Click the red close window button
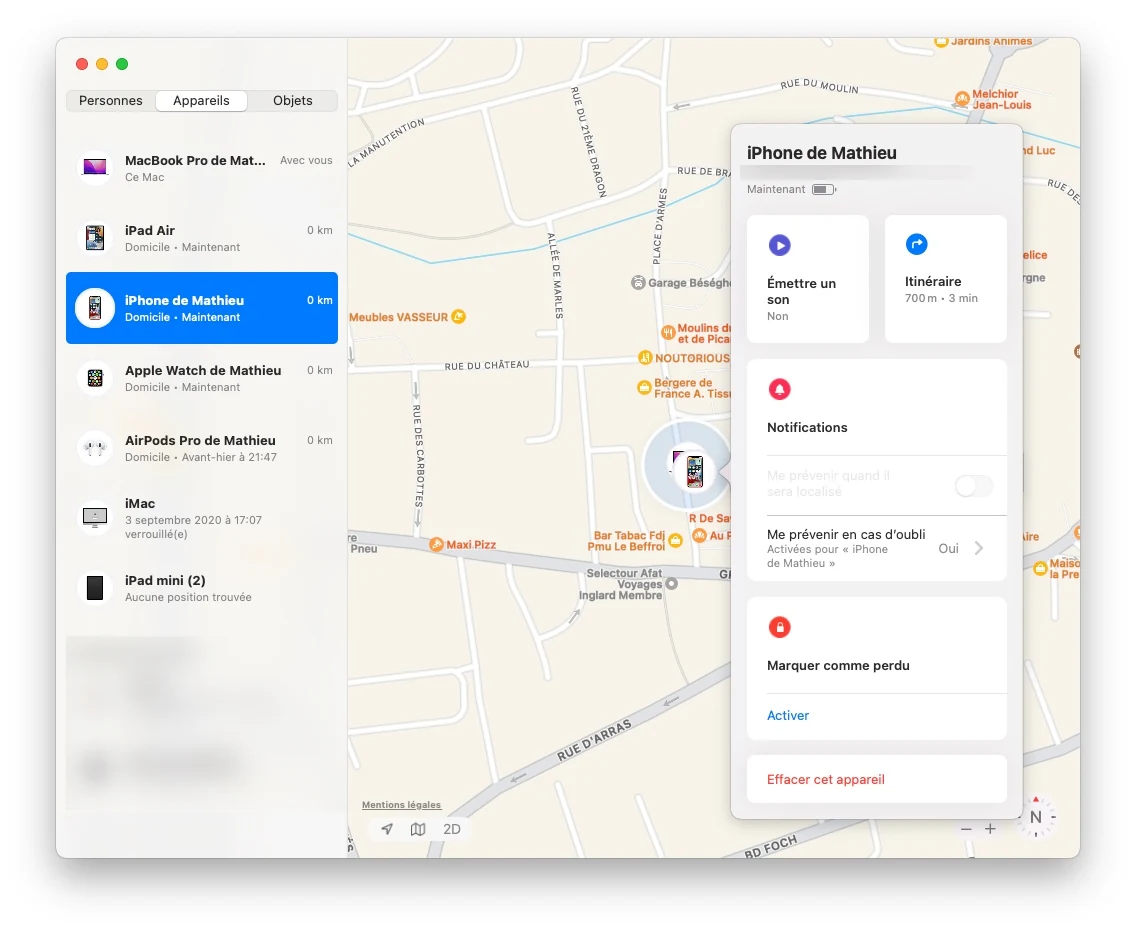Image resolution: width=1136 pixels, height=932 pixels. [x=82, y=64]
